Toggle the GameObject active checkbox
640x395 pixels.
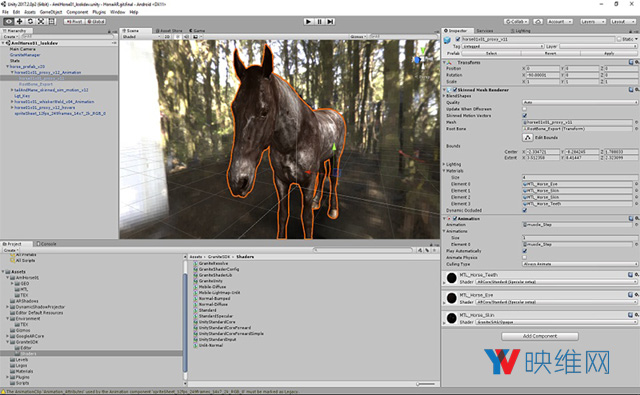point(458,39)
